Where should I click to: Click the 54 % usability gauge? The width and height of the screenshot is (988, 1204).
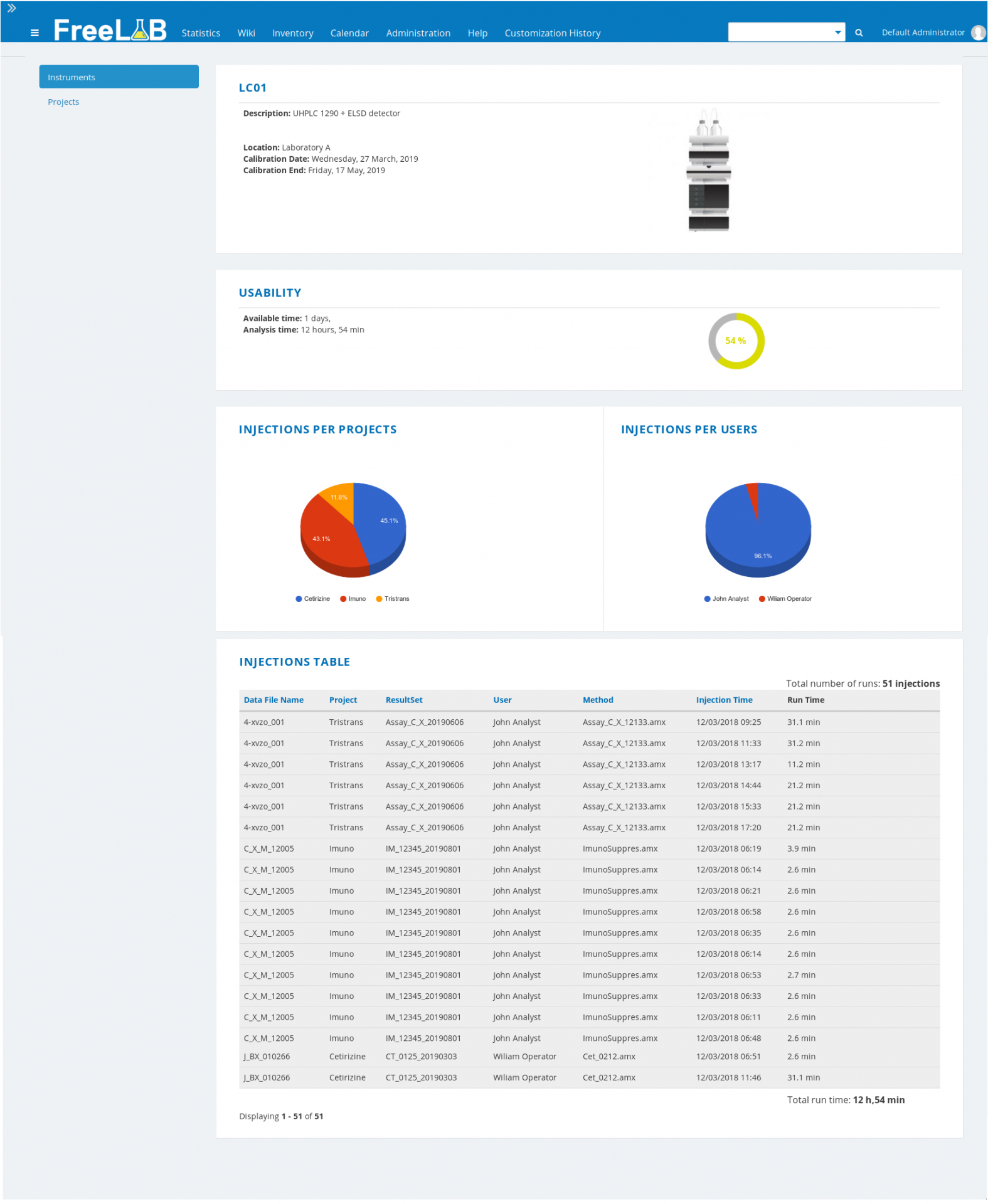tap(736, 341)
